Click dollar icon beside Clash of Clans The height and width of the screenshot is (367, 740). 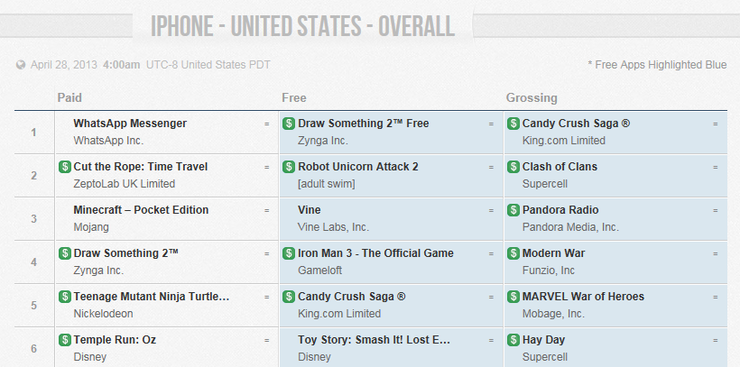tap(513, 167)
